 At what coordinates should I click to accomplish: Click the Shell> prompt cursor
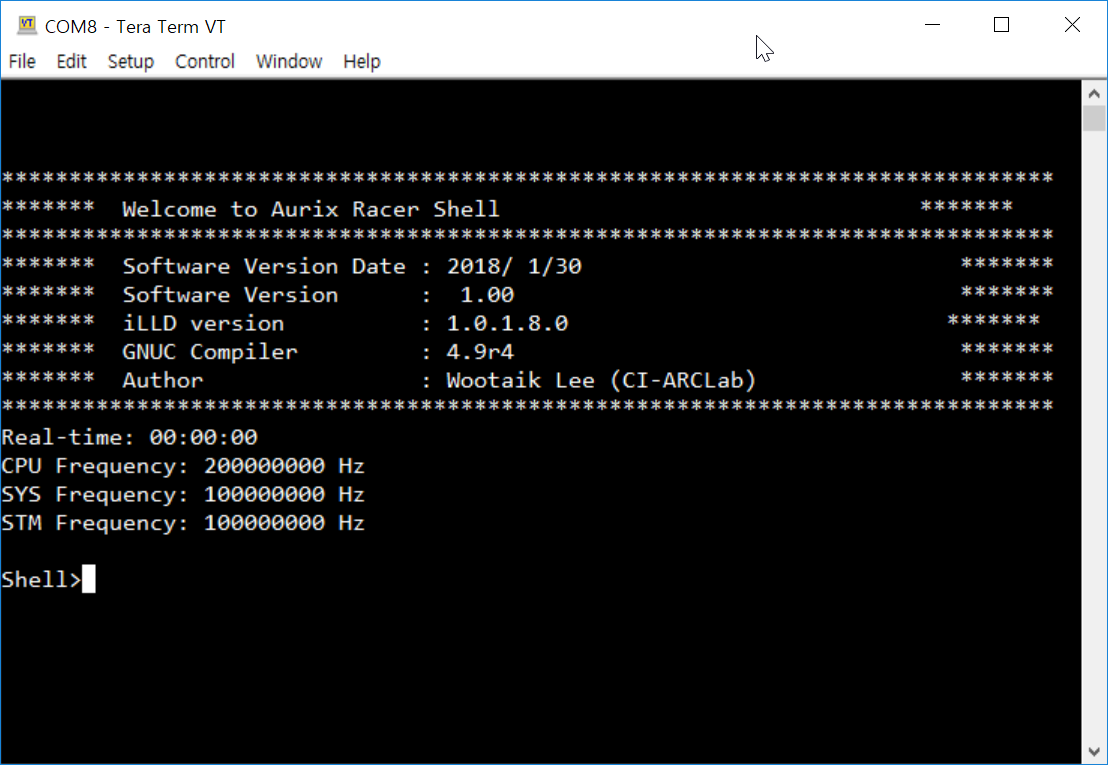[x=88, y=579]
